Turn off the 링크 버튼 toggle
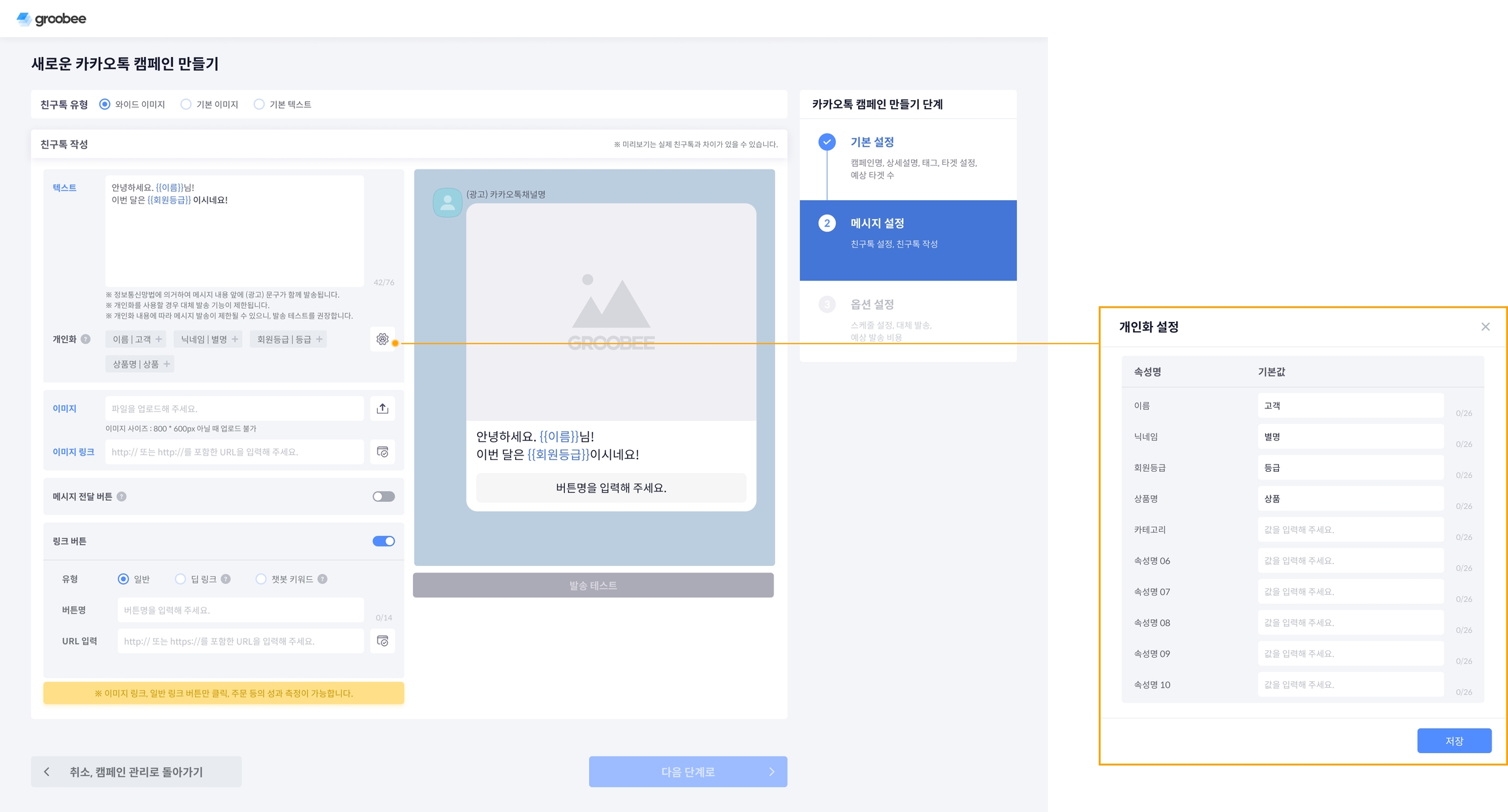This screenshot has width=1508, height=812. [x=384, y=541]
